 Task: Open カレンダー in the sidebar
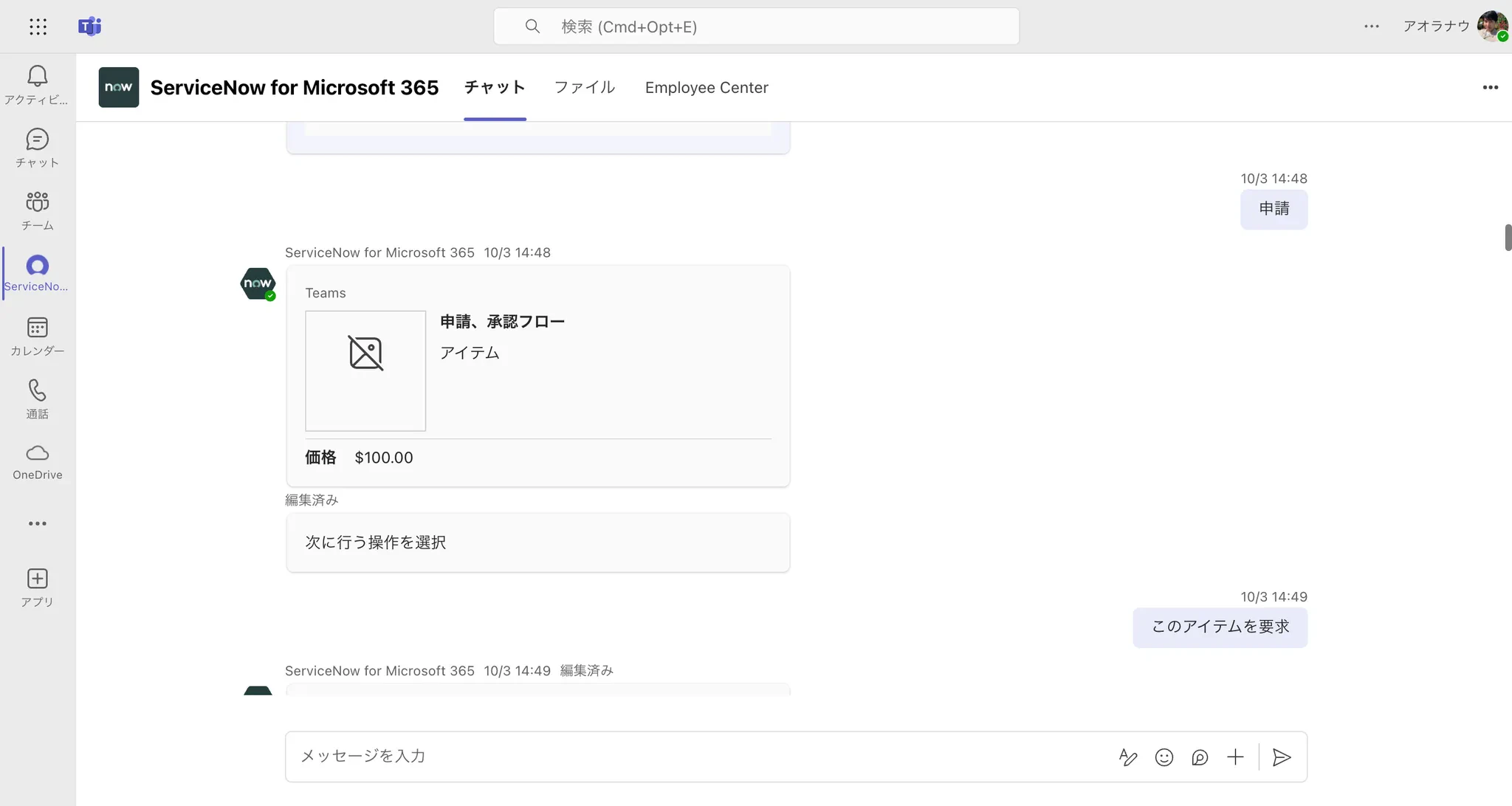pos(38,337)
